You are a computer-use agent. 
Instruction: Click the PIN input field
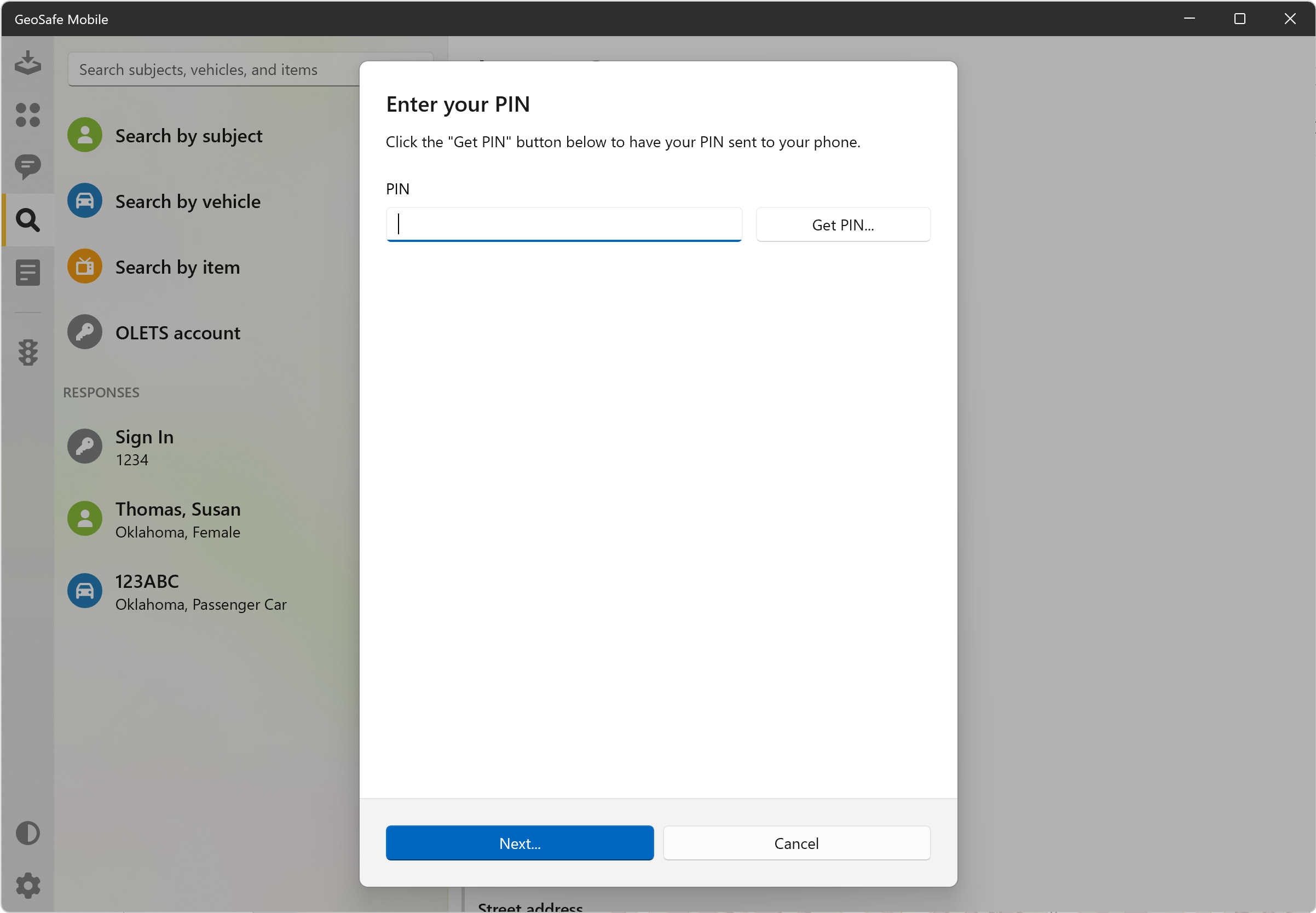coord(564,224)
